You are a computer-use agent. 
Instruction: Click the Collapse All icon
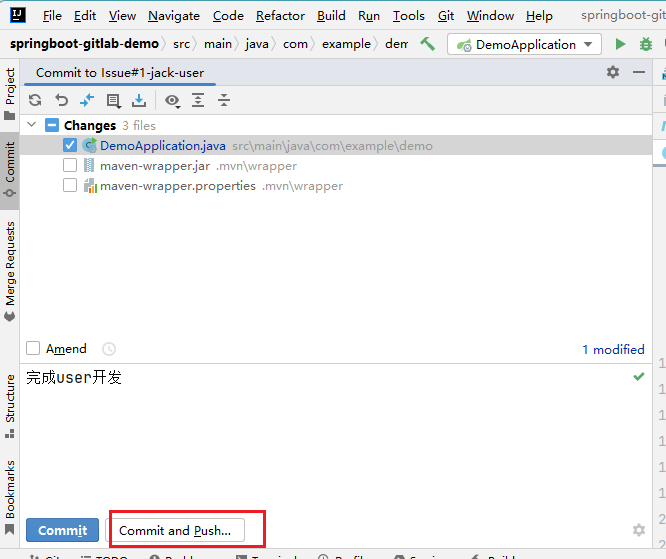[x=224, y=101]
